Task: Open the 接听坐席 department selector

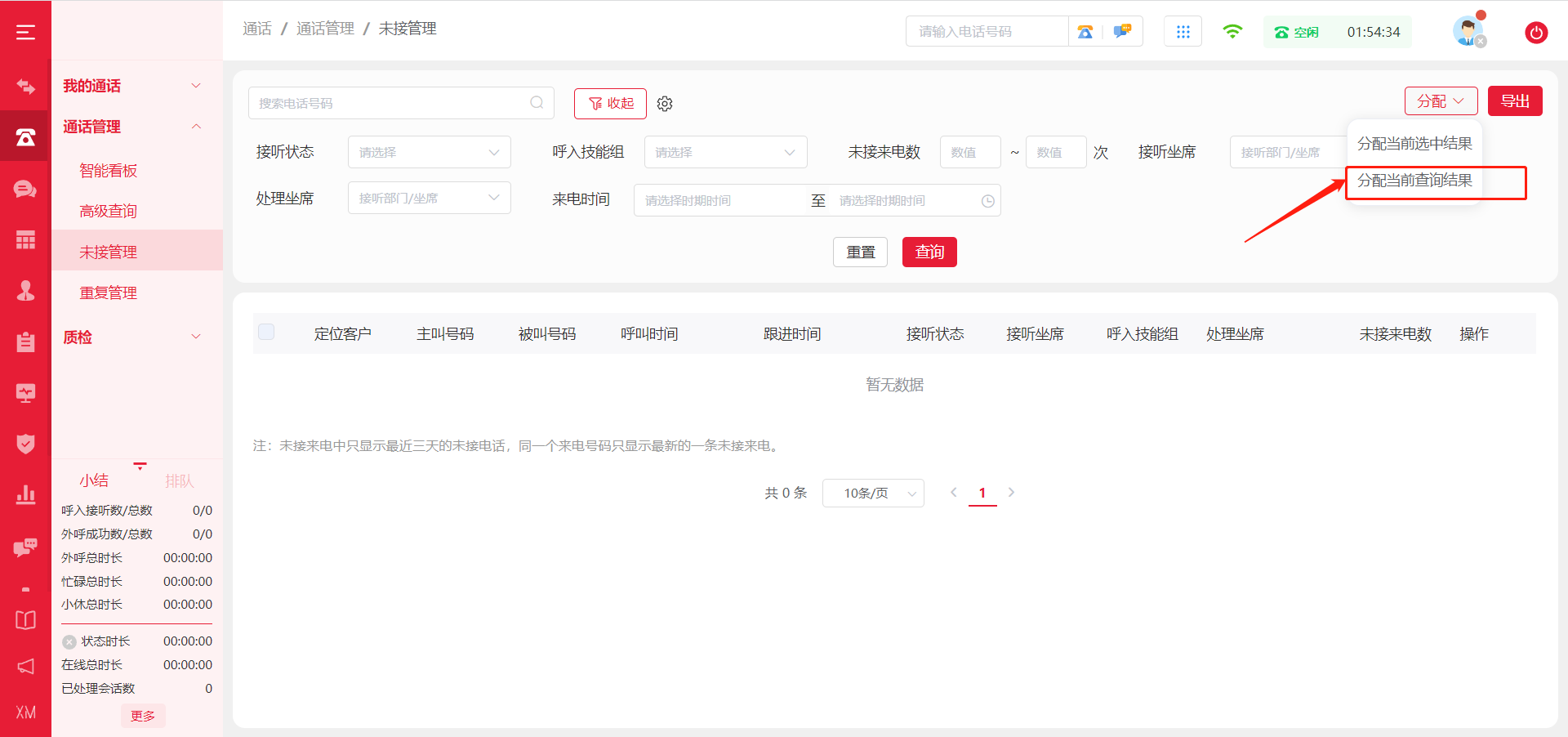Action: pos(1288,152)
